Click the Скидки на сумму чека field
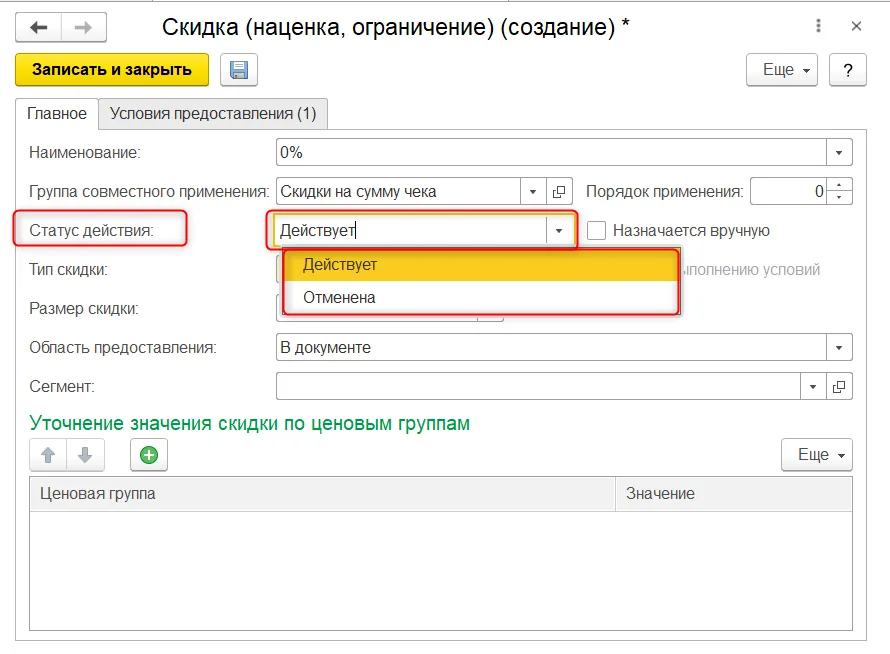This screenshot has width=890, height=654. click(x=398, y=192)
